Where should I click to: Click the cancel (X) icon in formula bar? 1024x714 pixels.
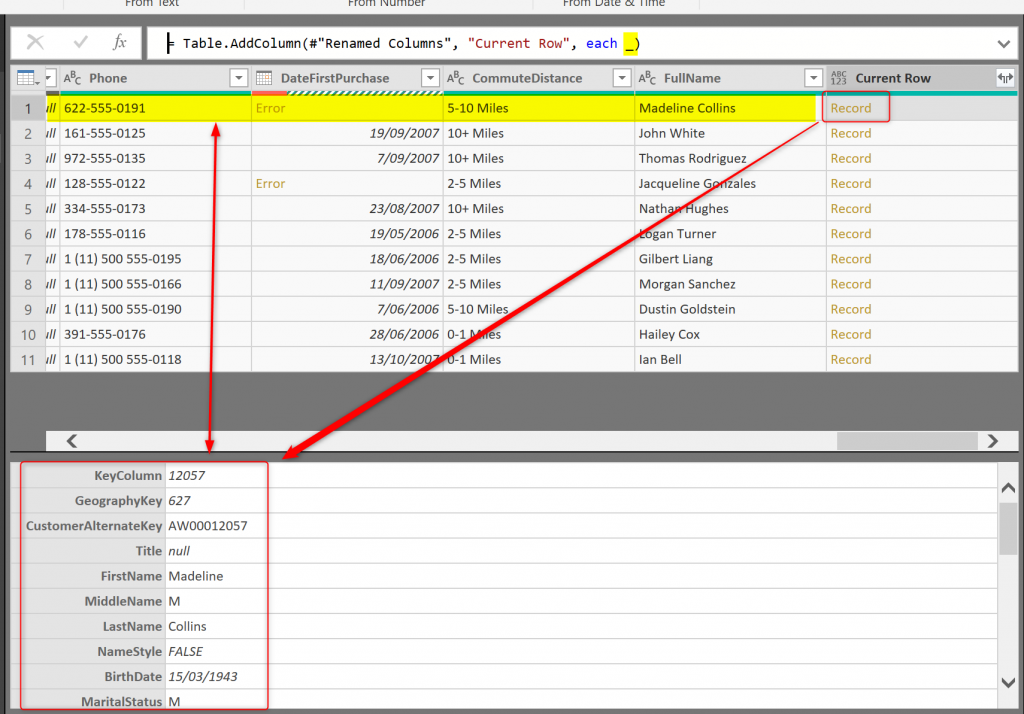click(x=35, y=43)
